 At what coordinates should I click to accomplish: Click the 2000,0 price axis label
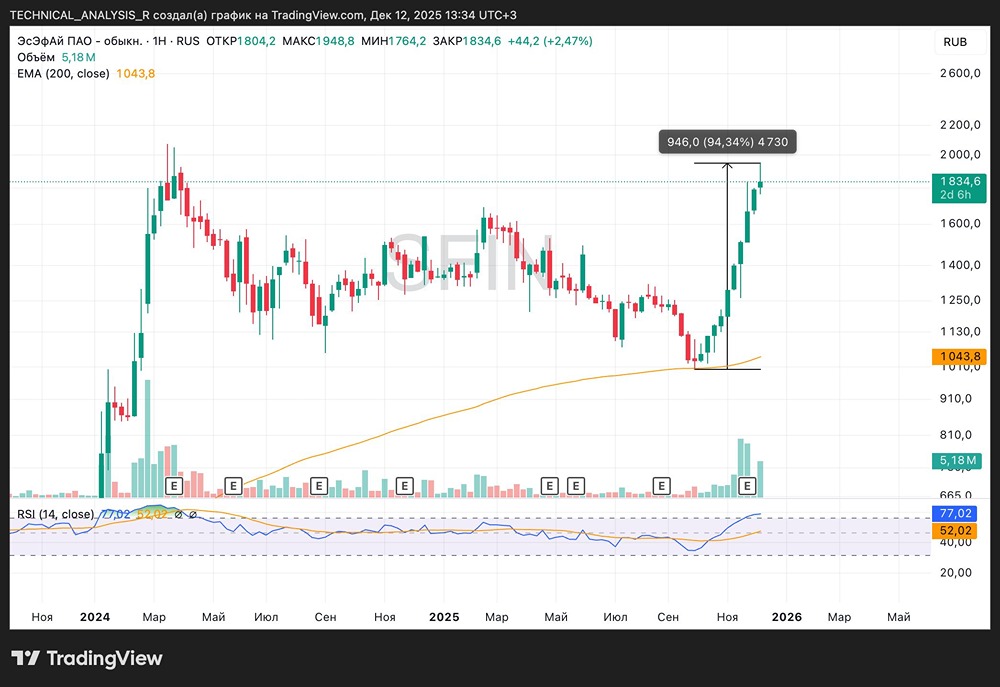pos(960,154)
